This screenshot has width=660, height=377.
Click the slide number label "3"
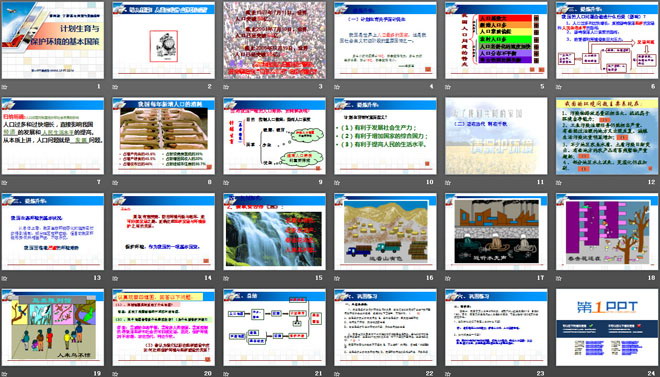tap(321, 87)
